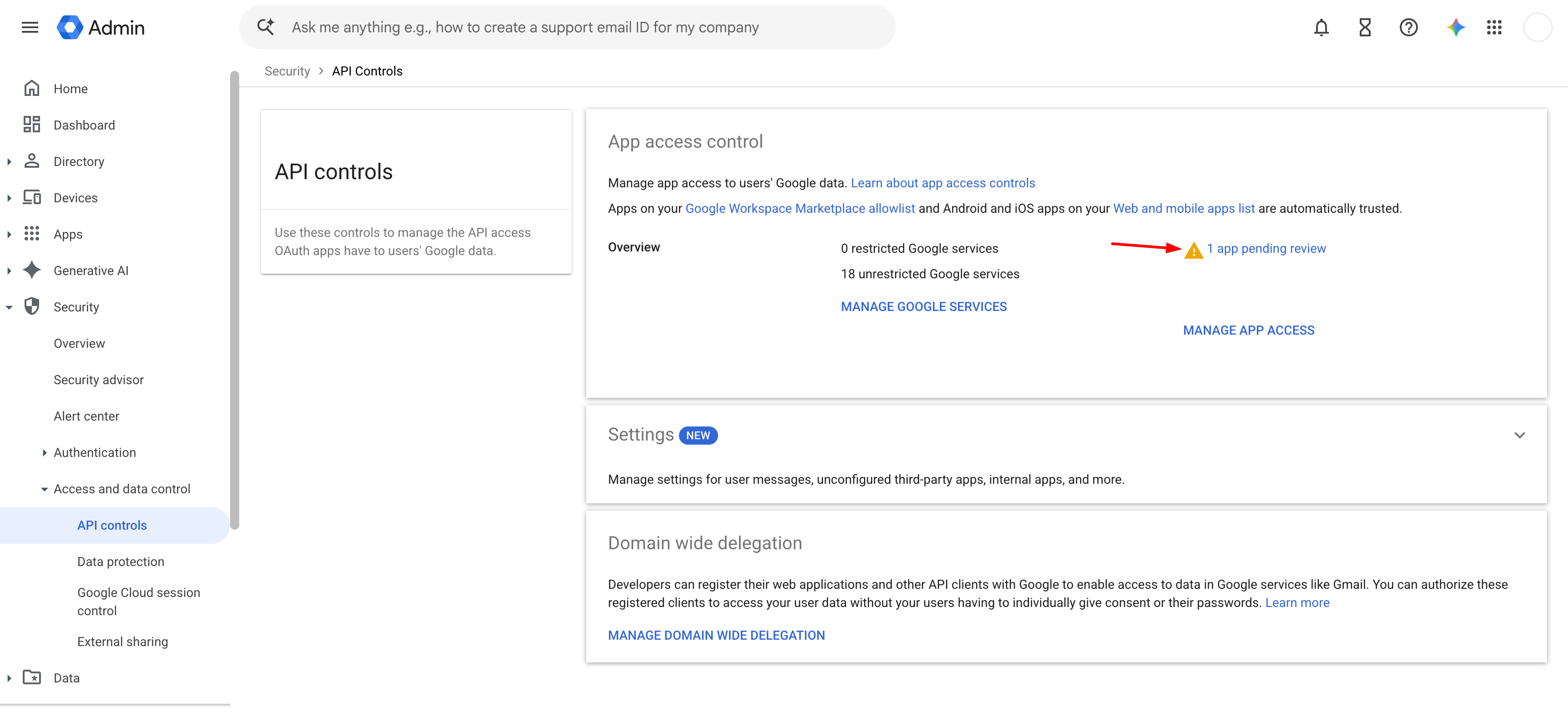The height and width of the screenshot is (712, 1568).
Task: Expand the Devices section
Action: [x=9, y=198]
